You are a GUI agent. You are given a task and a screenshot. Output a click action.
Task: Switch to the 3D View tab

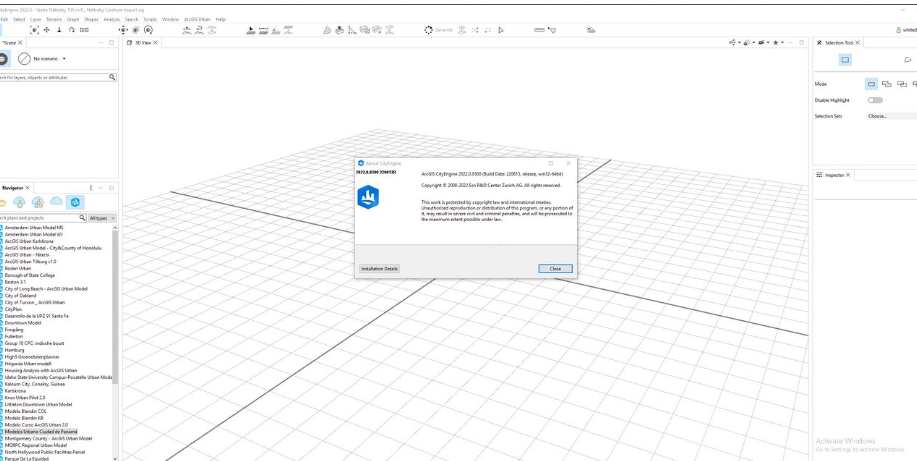[143, 43]
